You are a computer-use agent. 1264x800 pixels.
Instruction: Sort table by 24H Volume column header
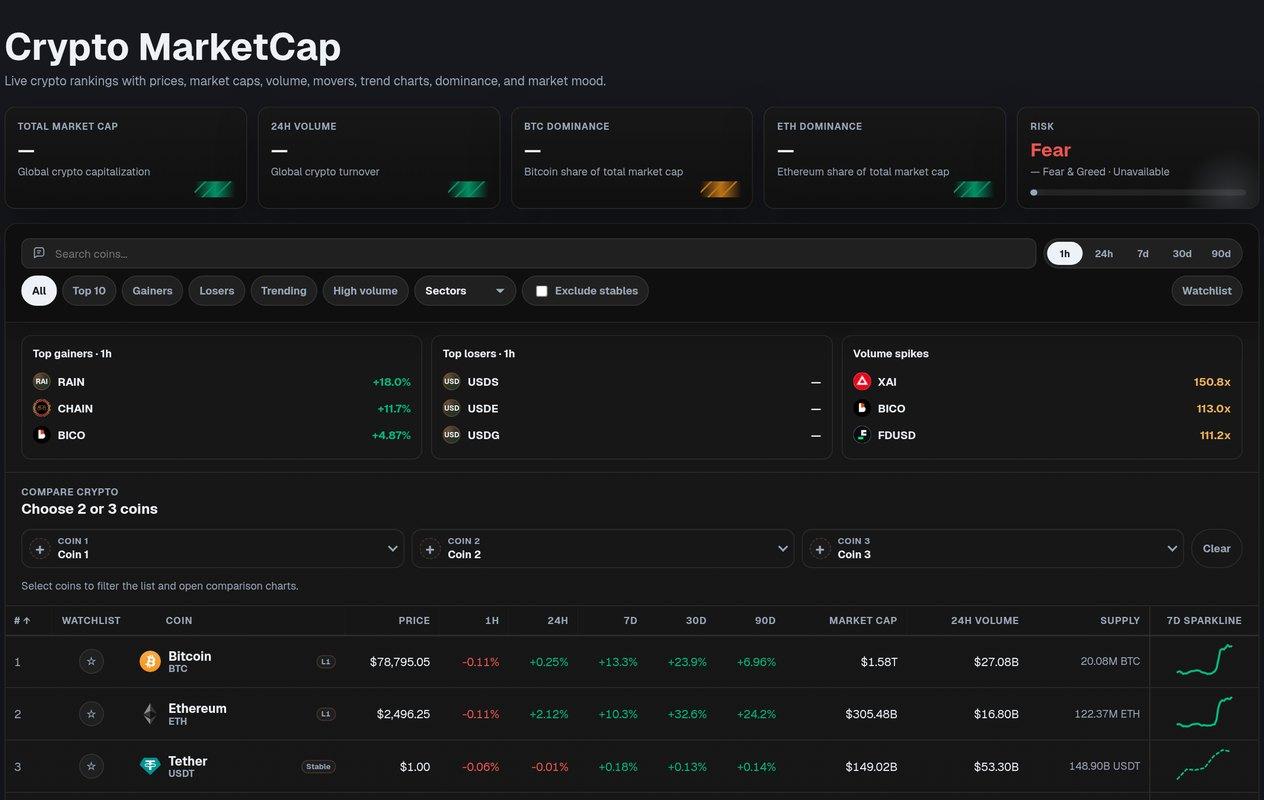click(984, 621)
